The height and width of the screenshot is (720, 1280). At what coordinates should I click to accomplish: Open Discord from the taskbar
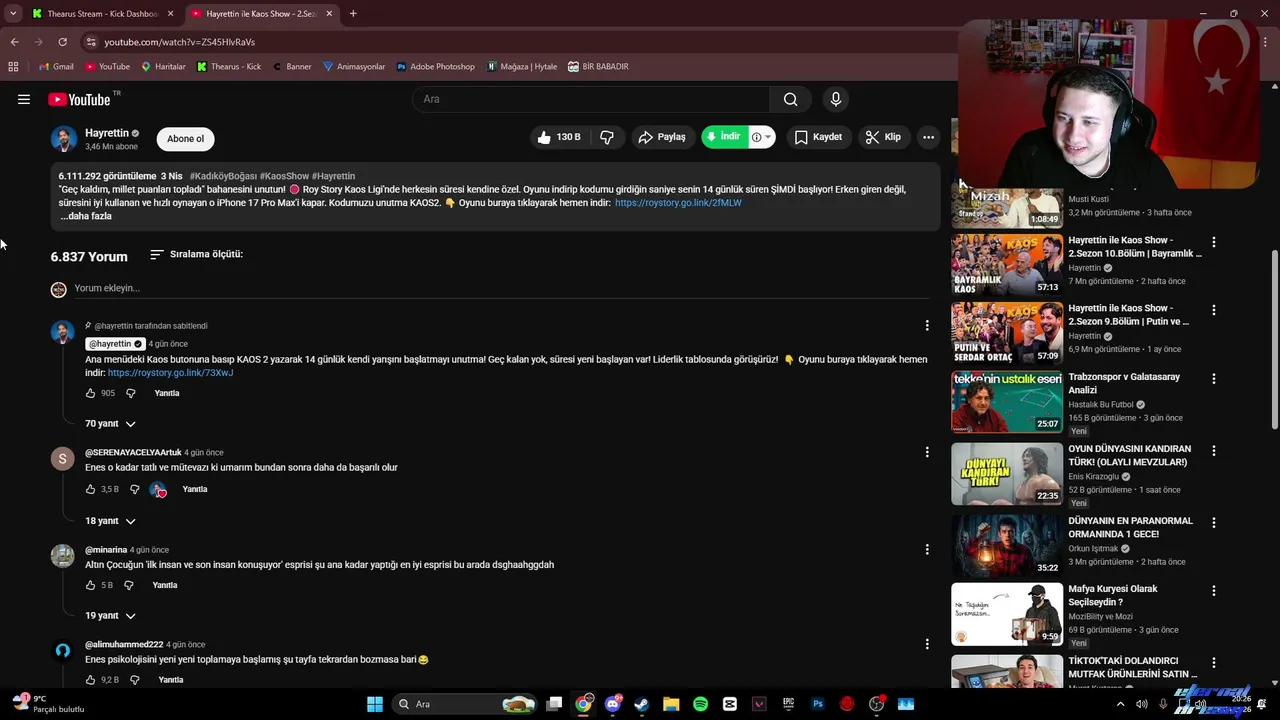click(x=613, y=704)
